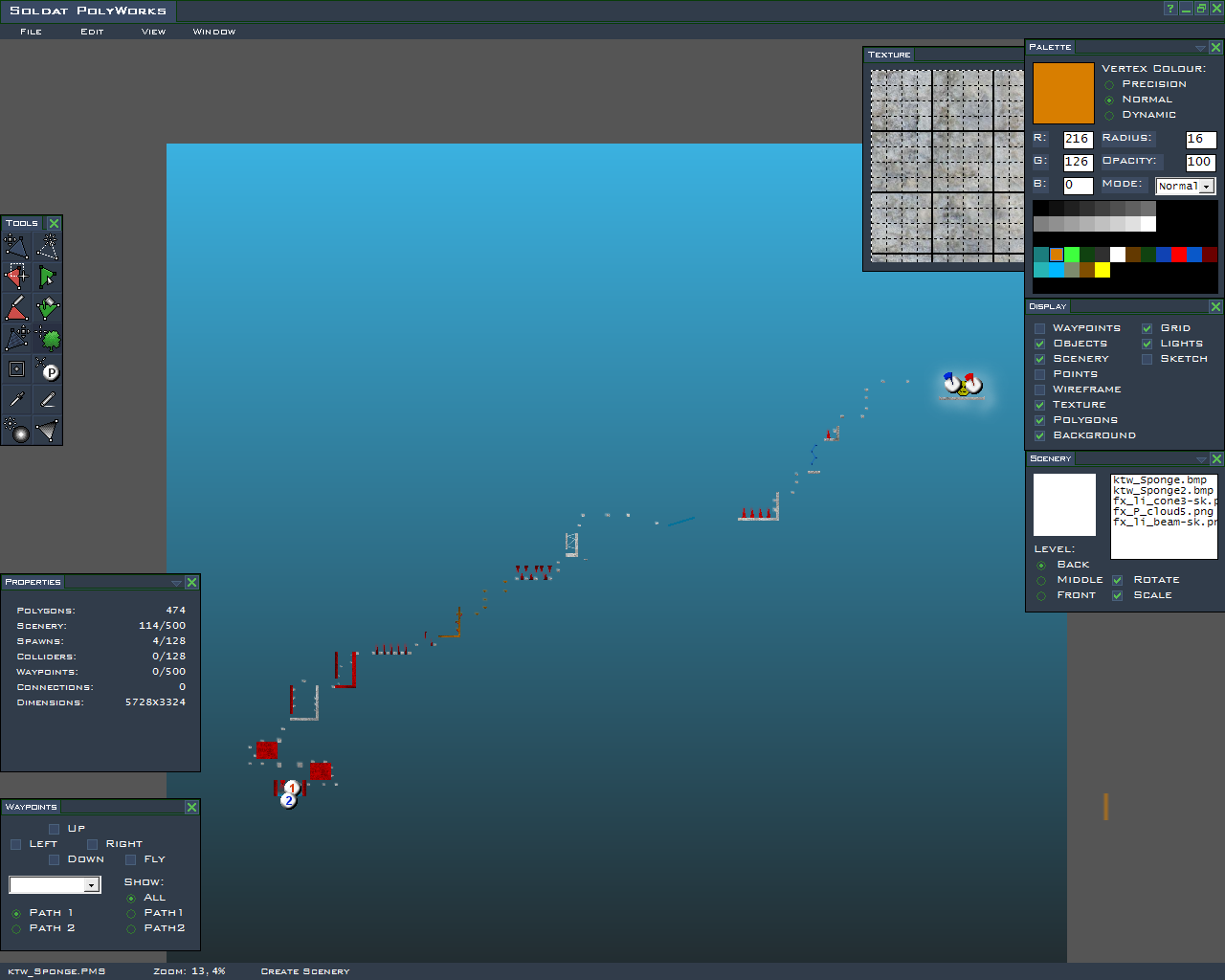This screenshot has width=1225, height=980.
Task: Open the Edit menu
Action: pyautogui.click(x=92, y=32)
